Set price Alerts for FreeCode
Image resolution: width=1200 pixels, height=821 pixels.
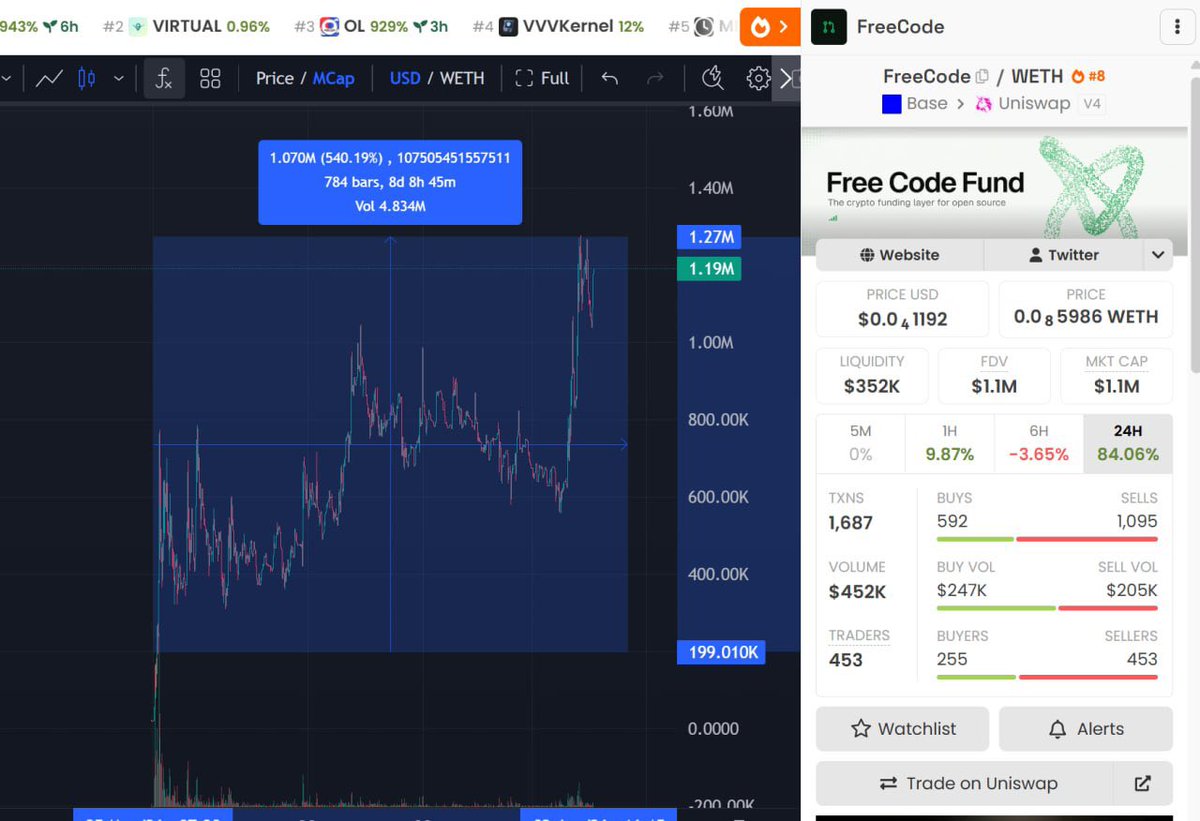pyautogui.click(x=1086, y=729)
